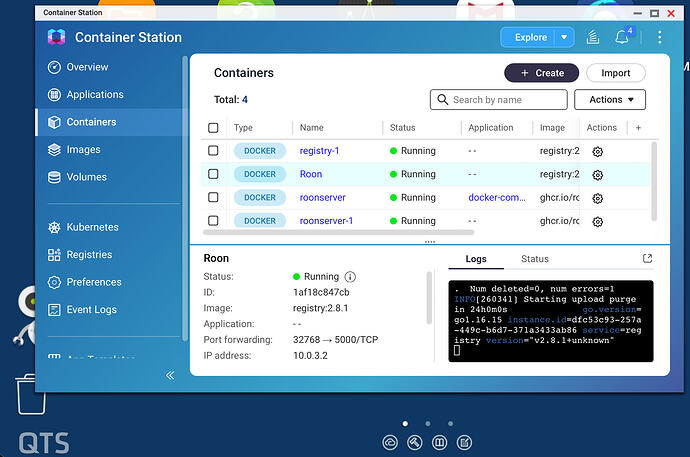Screen dimensions: 690x457
Task: Go to Applications in the sidebar
Action: (x=86, y=95)
